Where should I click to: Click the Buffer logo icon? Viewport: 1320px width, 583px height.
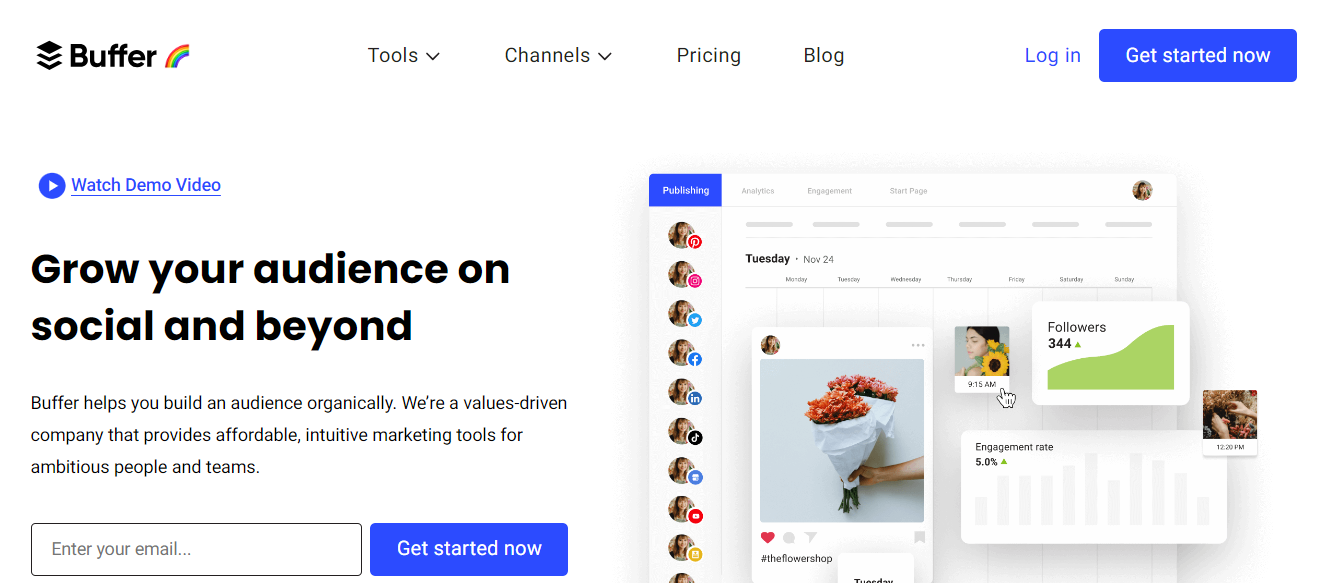click(49, 56)
